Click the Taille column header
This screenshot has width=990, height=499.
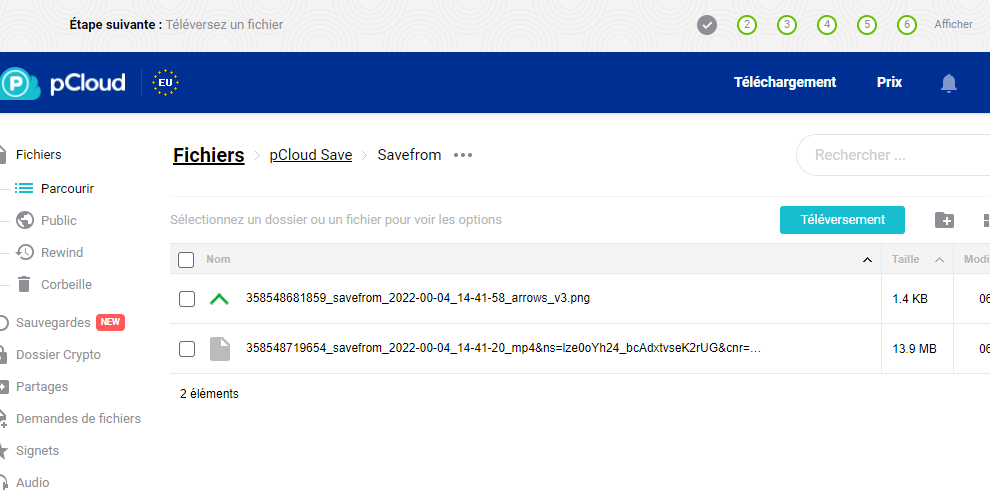pyautogui.click(x=905, y=259)
